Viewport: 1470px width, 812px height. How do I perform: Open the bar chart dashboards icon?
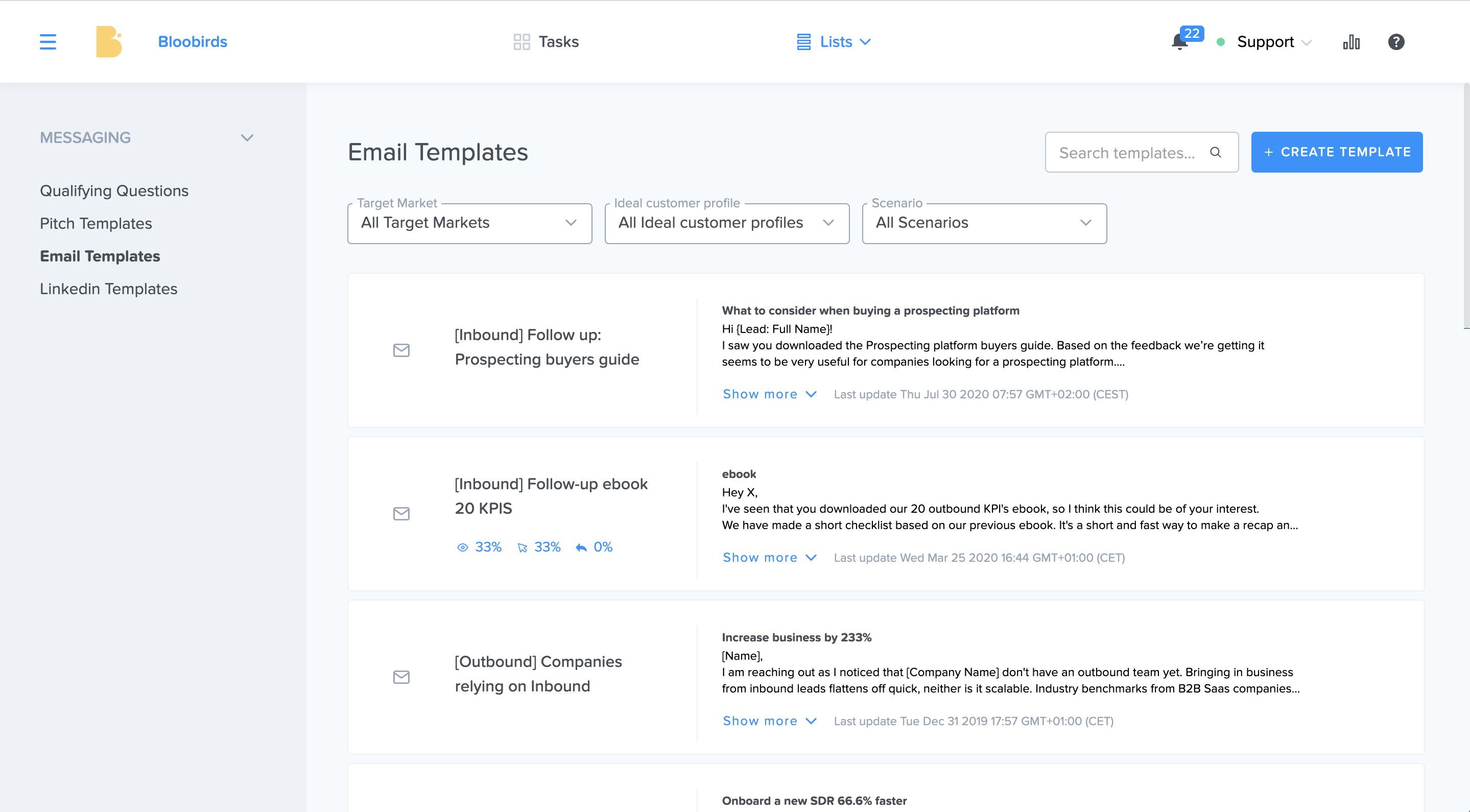pyautogui.click(x=1350, y=42)
